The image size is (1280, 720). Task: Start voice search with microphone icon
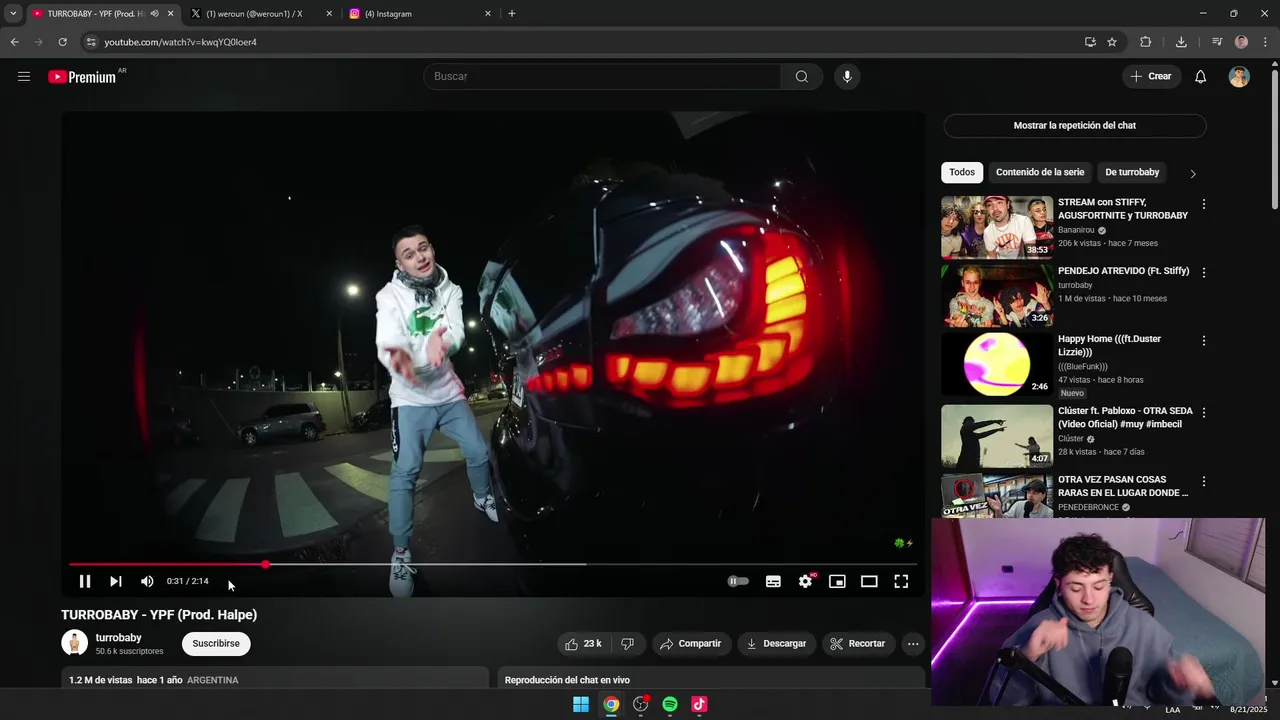(847, 77)
